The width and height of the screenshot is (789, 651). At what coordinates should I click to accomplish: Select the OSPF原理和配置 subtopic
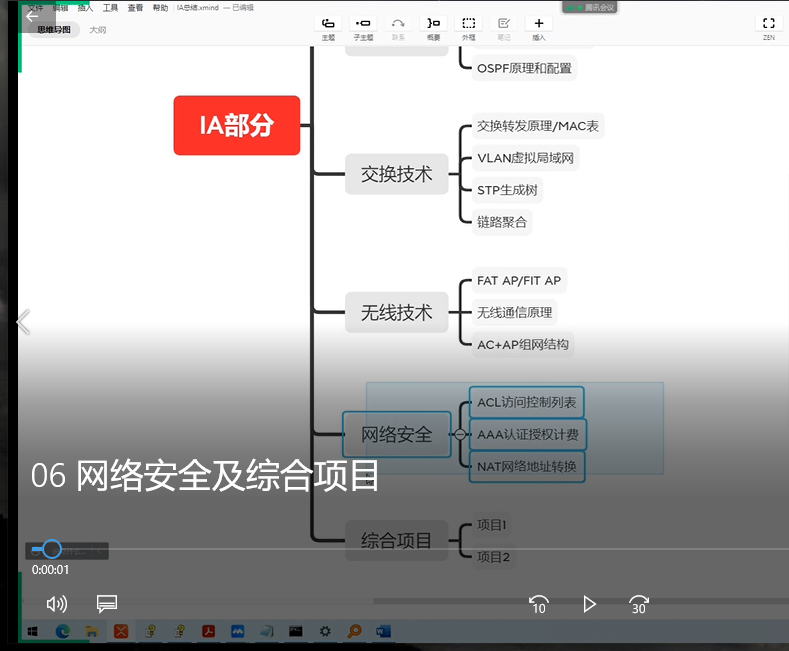(524, 68)
